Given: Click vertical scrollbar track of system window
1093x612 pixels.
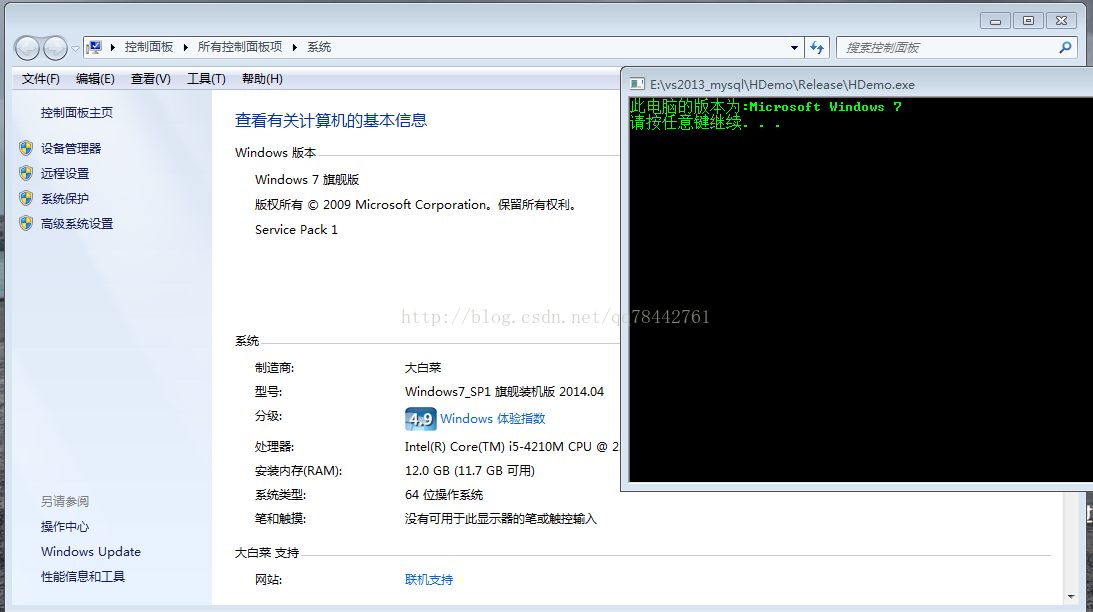Looking at the screenshot, I should point(1071,540).
